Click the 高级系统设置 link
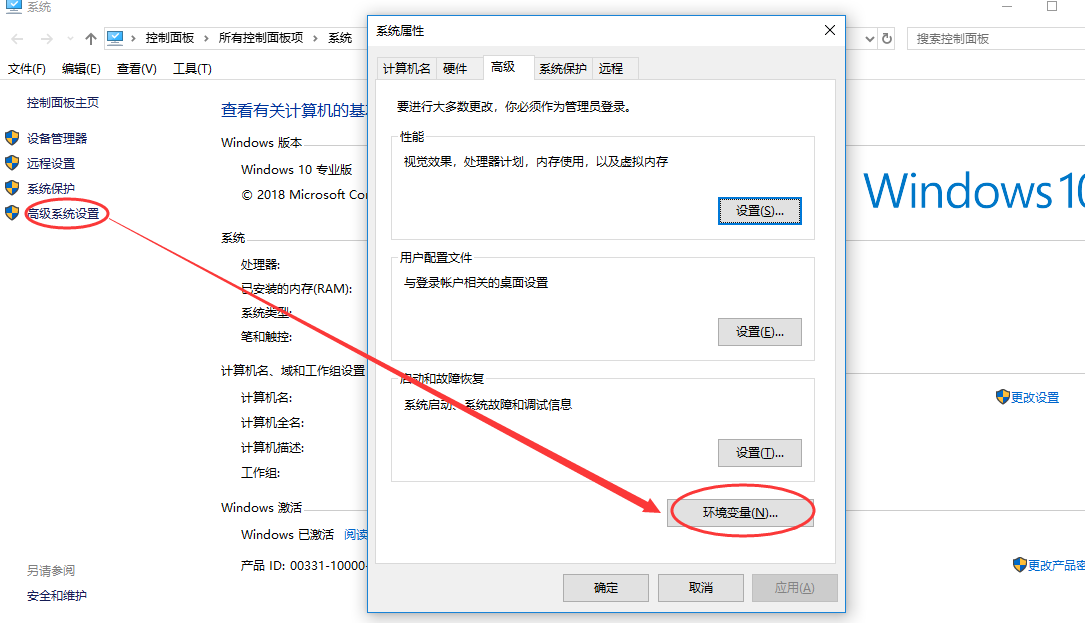The image size is (1085, 623). pos(63,213)
